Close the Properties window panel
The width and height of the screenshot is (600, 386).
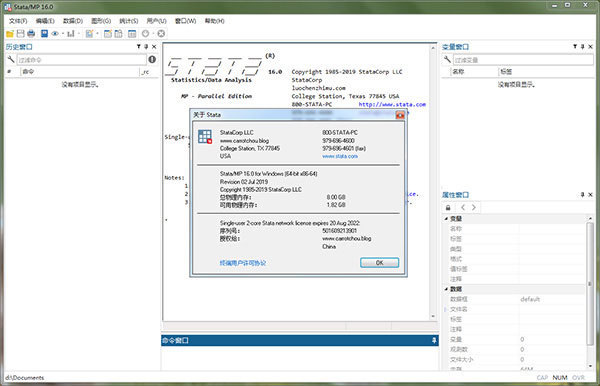(590, 195)
